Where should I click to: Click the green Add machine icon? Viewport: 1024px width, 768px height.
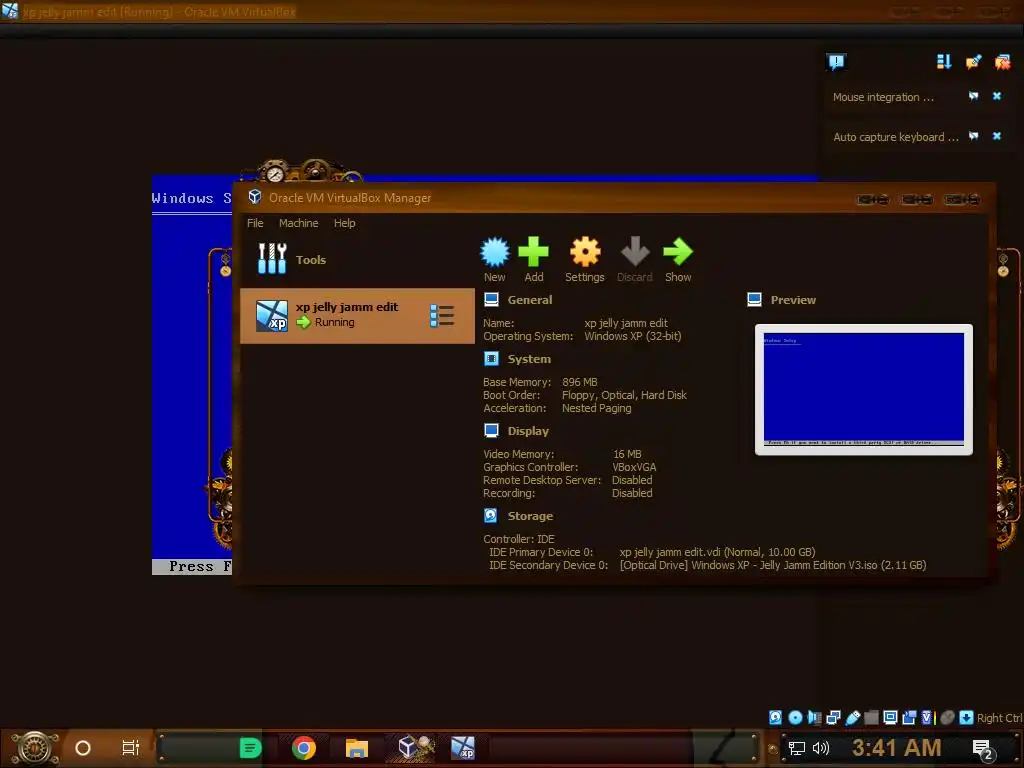pos(534,252)
